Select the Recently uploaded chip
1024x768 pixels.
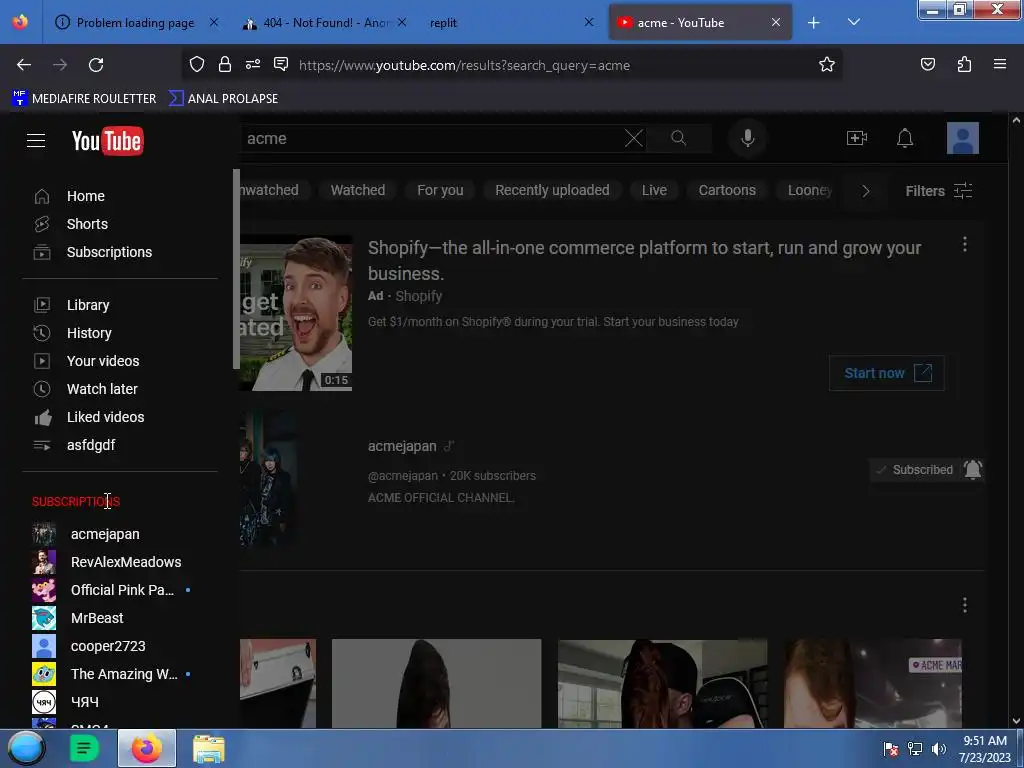(x=552, y=190)
